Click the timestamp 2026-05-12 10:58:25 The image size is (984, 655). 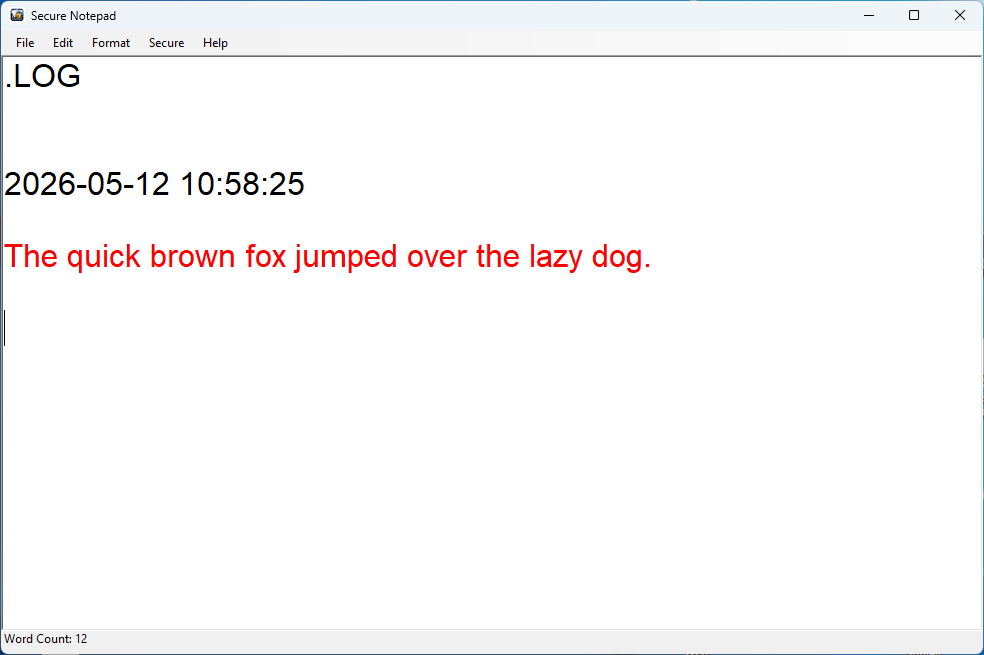(154, 184)
